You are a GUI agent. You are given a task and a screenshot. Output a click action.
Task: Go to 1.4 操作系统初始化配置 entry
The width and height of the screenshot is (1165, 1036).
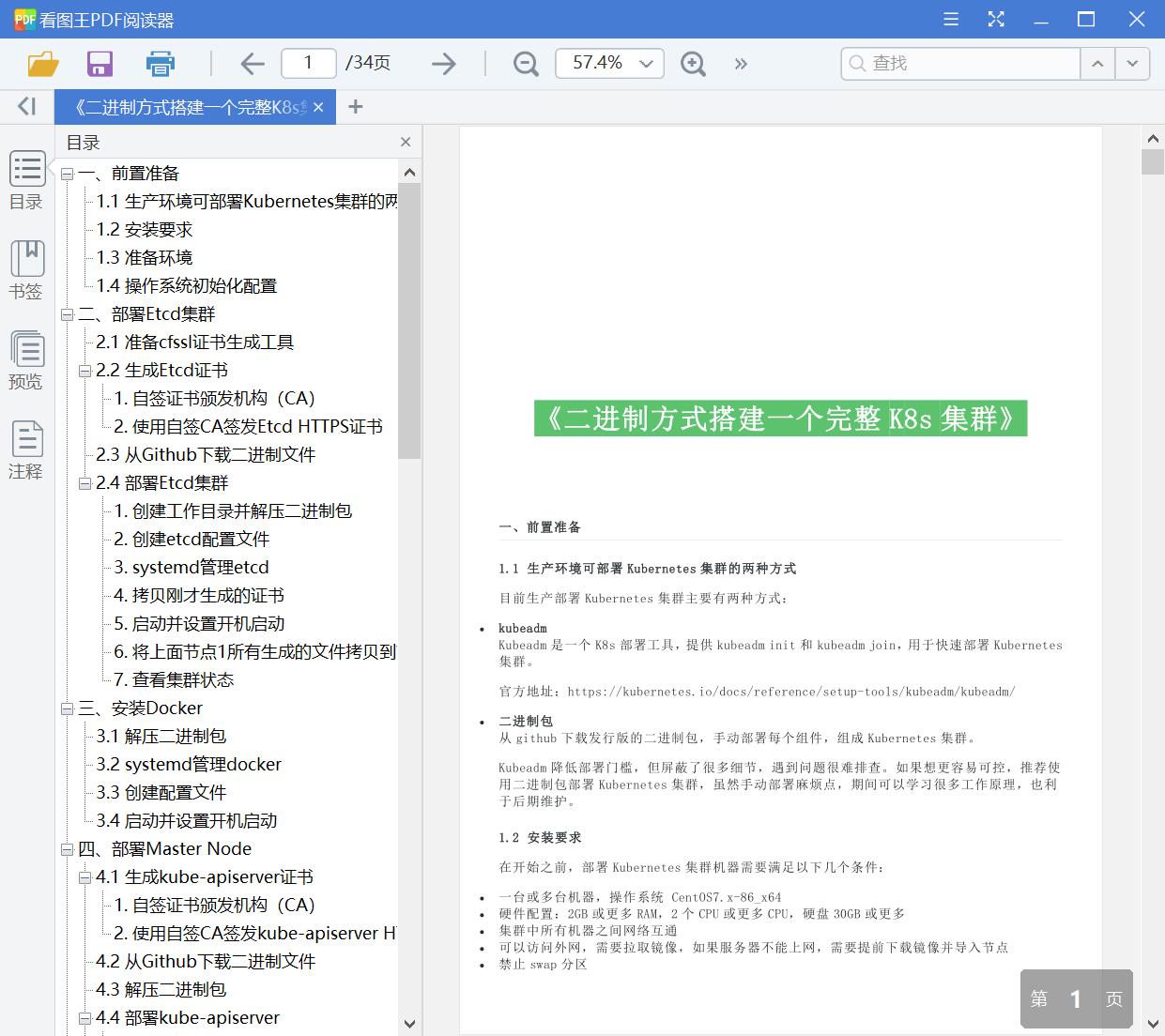(x=186, y=286)
